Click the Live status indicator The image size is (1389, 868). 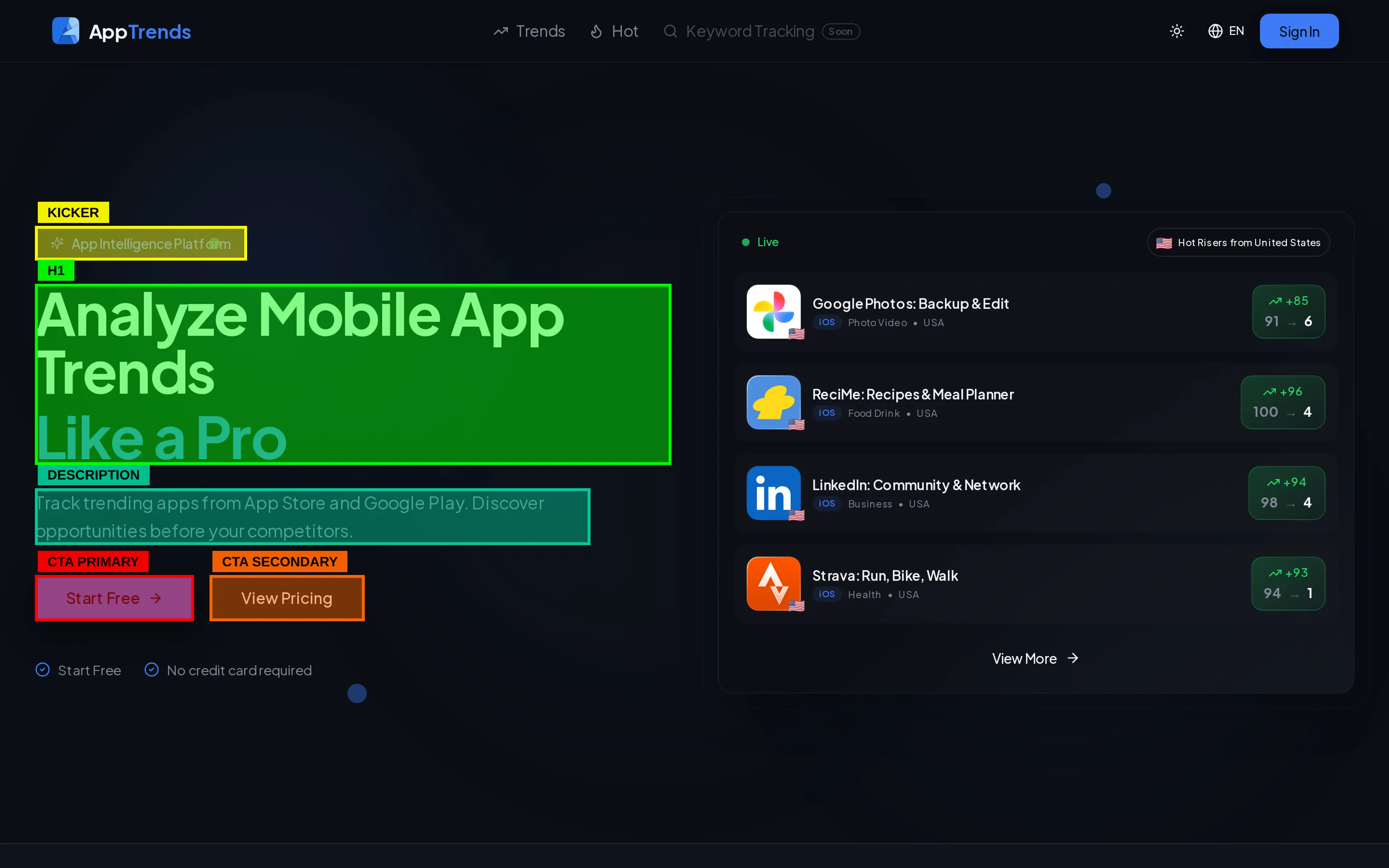760,242
